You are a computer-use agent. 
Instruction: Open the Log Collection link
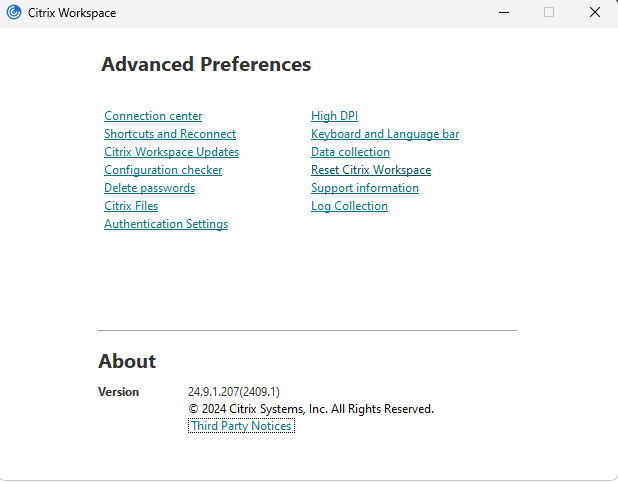[x=349, y=206]
